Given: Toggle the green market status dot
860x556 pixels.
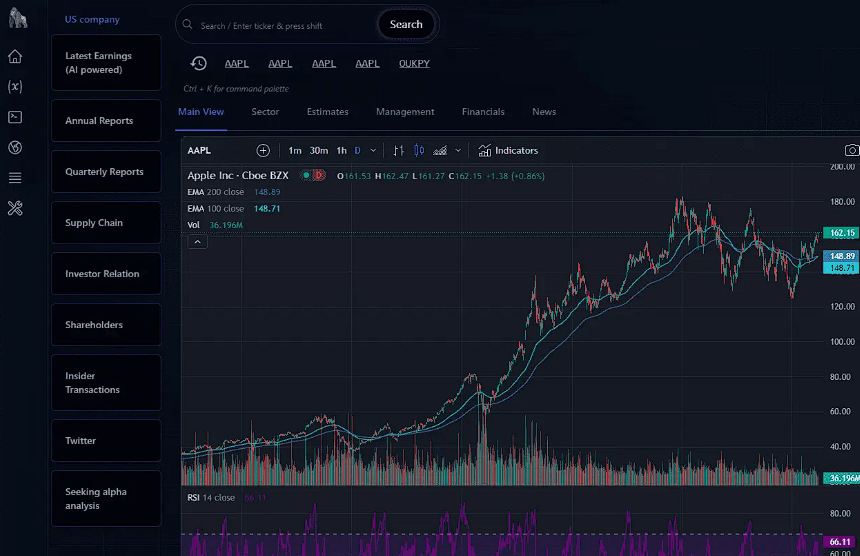Looking at the screenshot, I should coord(306,175).
